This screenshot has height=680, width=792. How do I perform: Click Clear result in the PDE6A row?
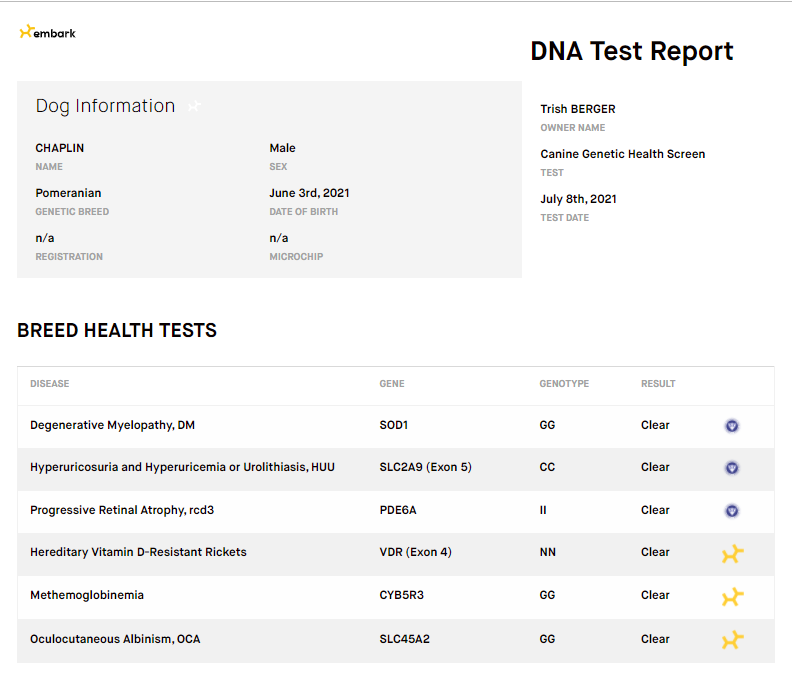pos(655,510)
